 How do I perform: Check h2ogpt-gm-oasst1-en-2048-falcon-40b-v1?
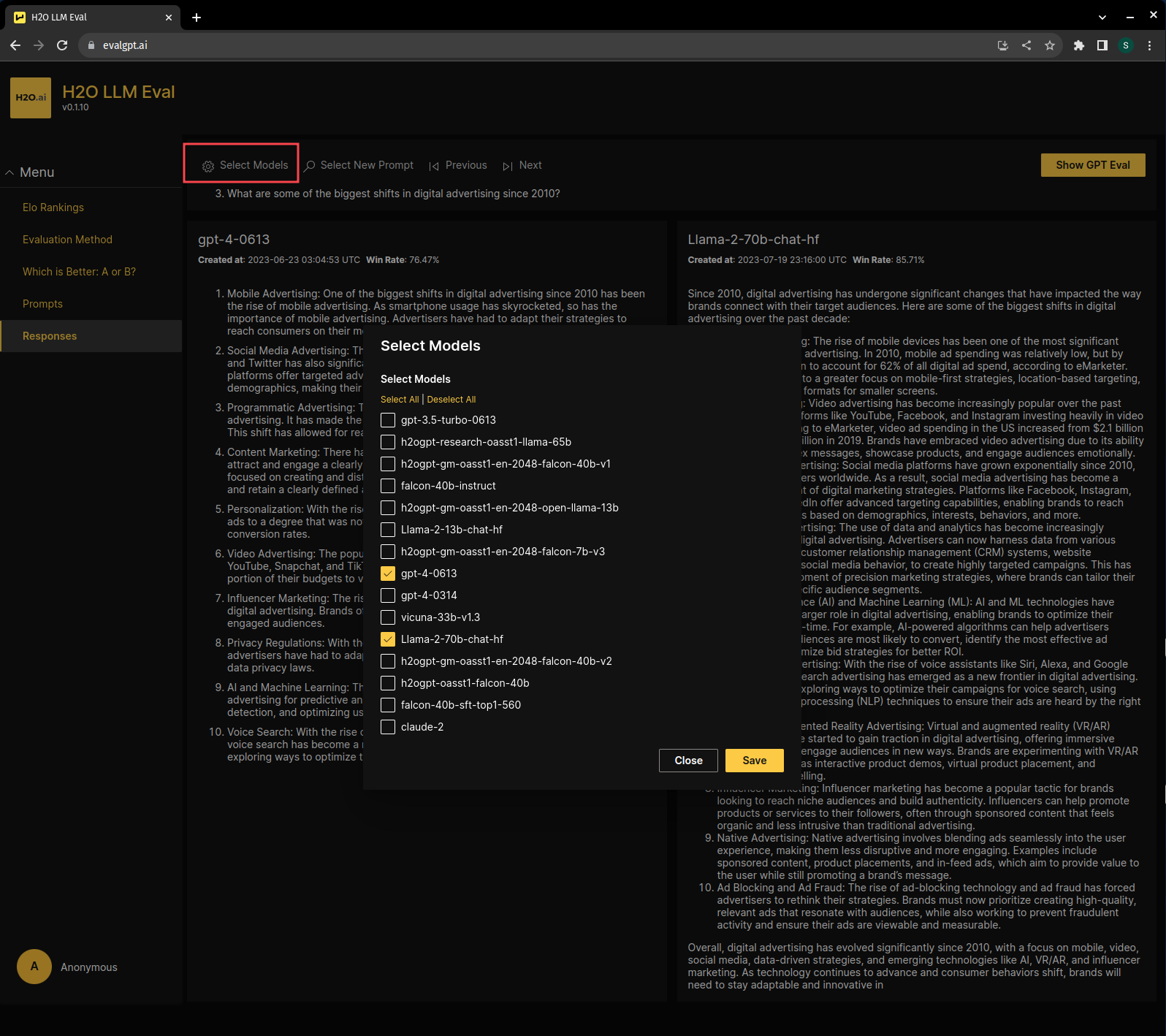(388, 464)
